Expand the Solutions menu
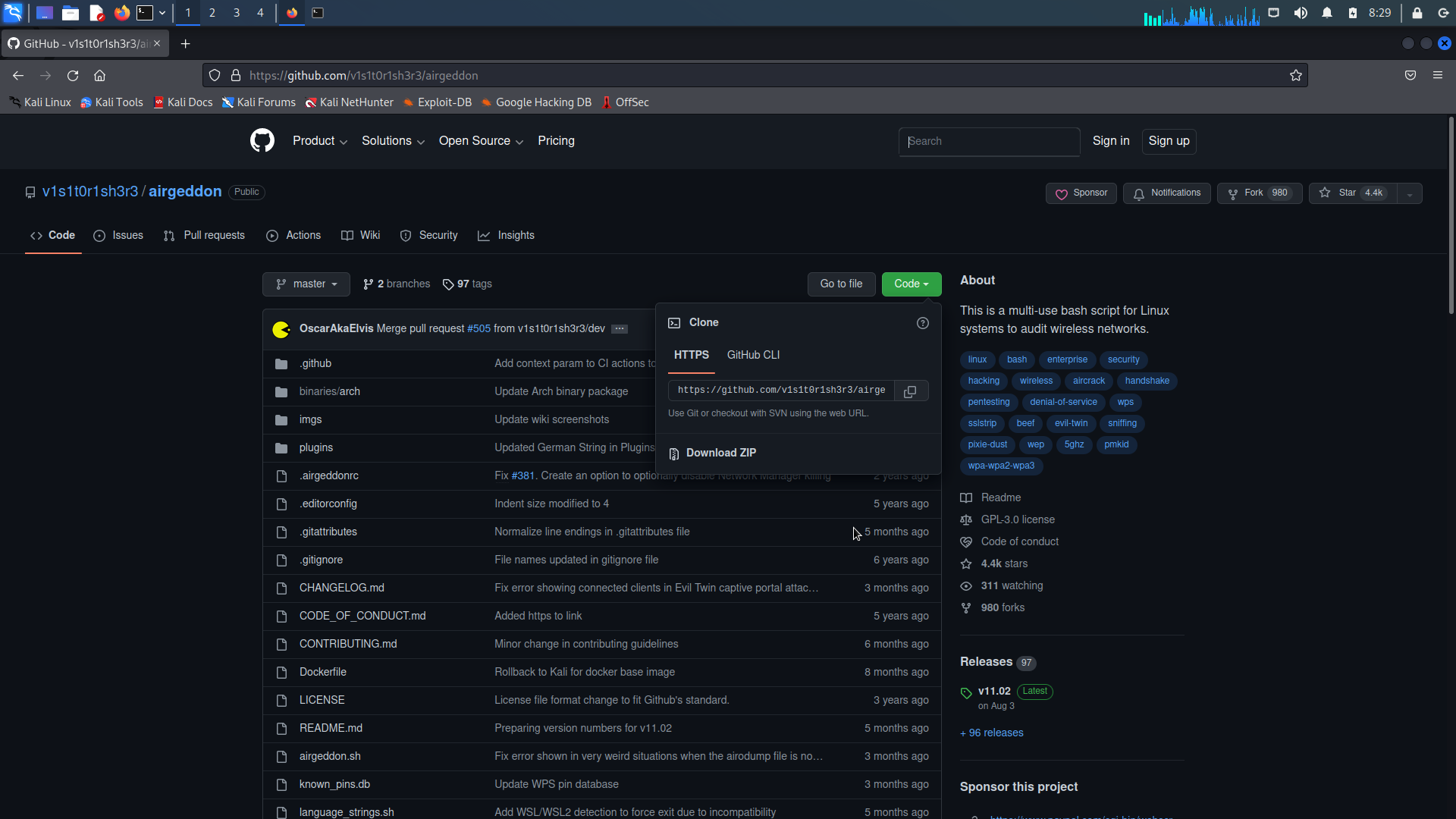The height and width of the screenshot is (819, 1456). tap(393, 141)
